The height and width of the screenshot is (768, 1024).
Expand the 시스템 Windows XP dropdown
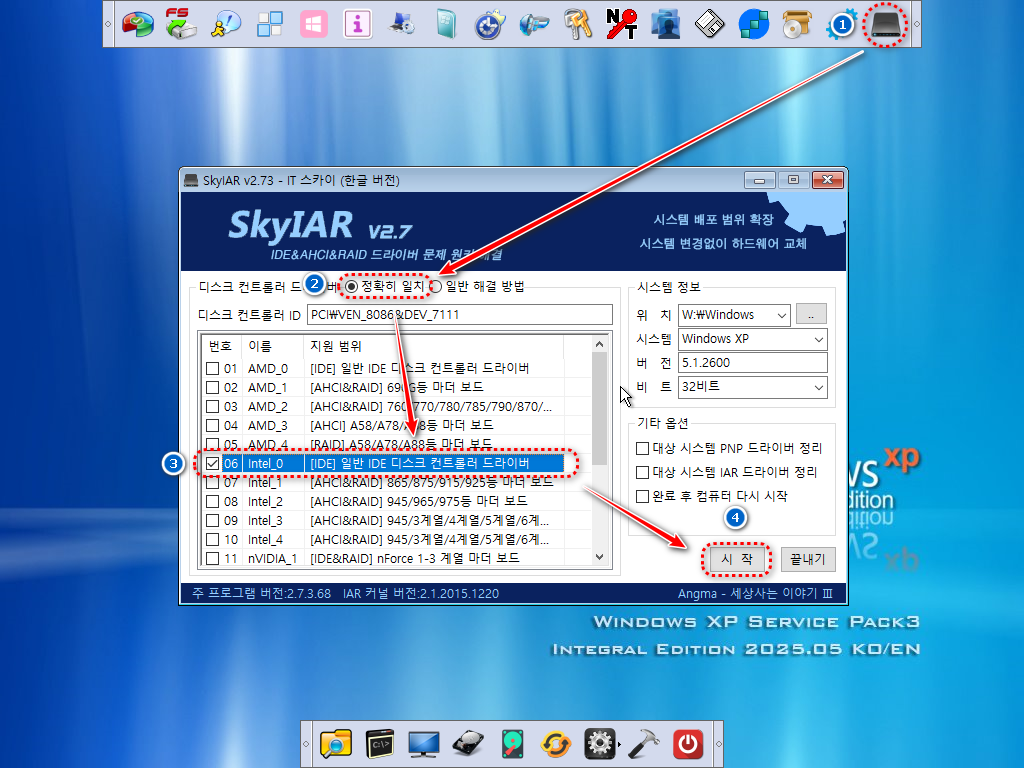(x=818, y=340)
